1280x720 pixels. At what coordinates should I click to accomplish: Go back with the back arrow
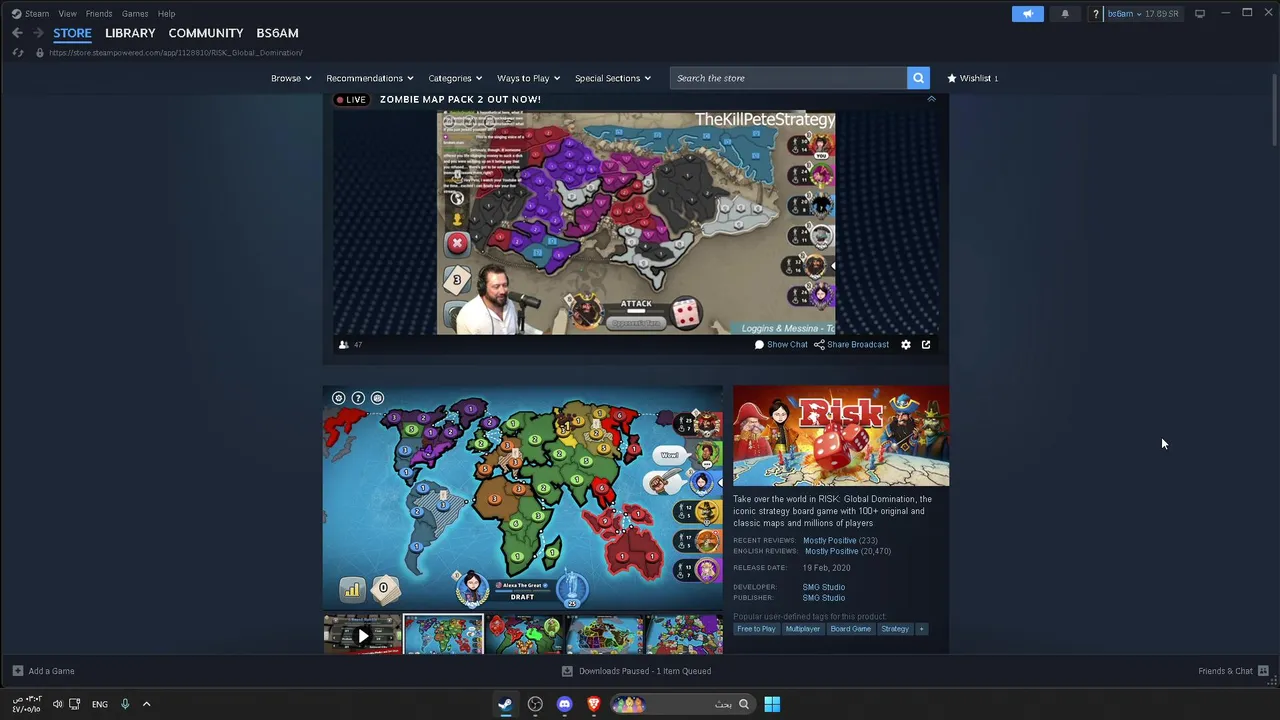[17, 33]
